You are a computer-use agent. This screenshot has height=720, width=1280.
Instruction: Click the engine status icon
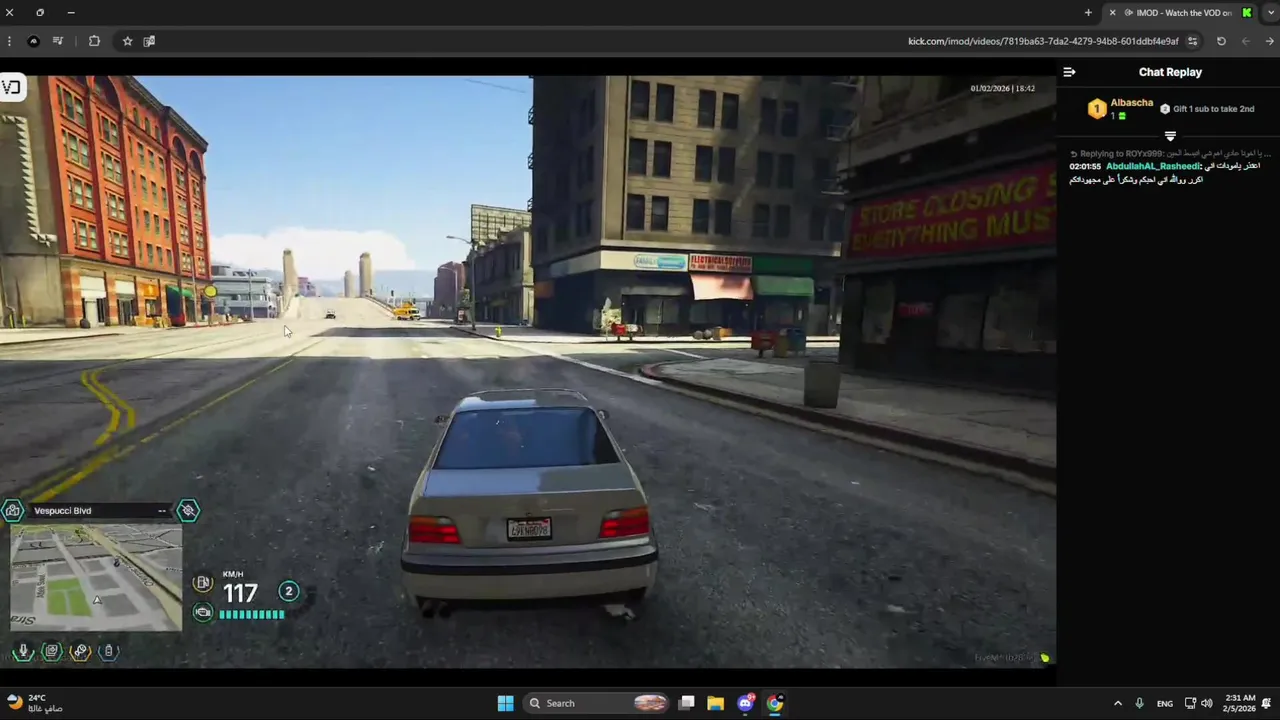pos(203,612)
